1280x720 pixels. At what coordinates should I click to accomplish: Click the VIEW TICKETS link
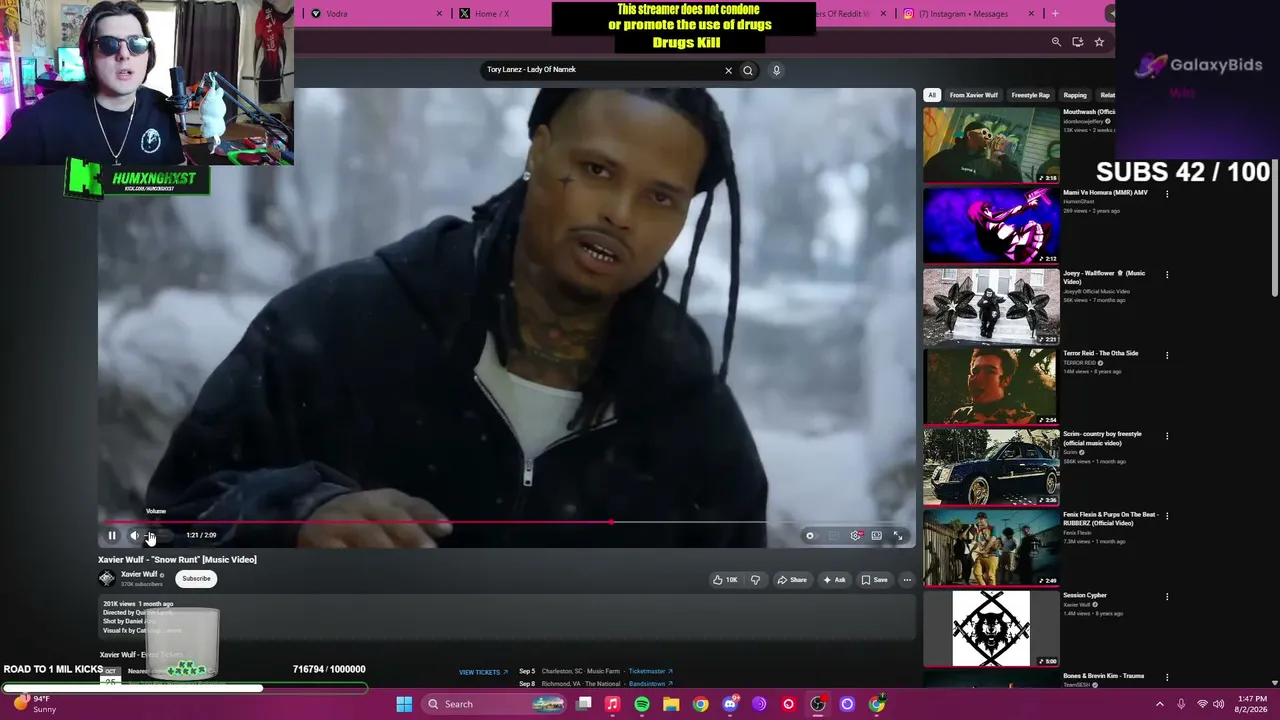pyautogui.click(x=483, y=672)
